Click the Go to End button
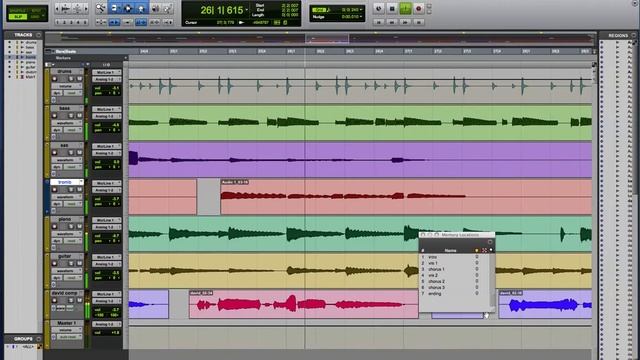Viewport: 640px width, 360px height. (418, 22)
